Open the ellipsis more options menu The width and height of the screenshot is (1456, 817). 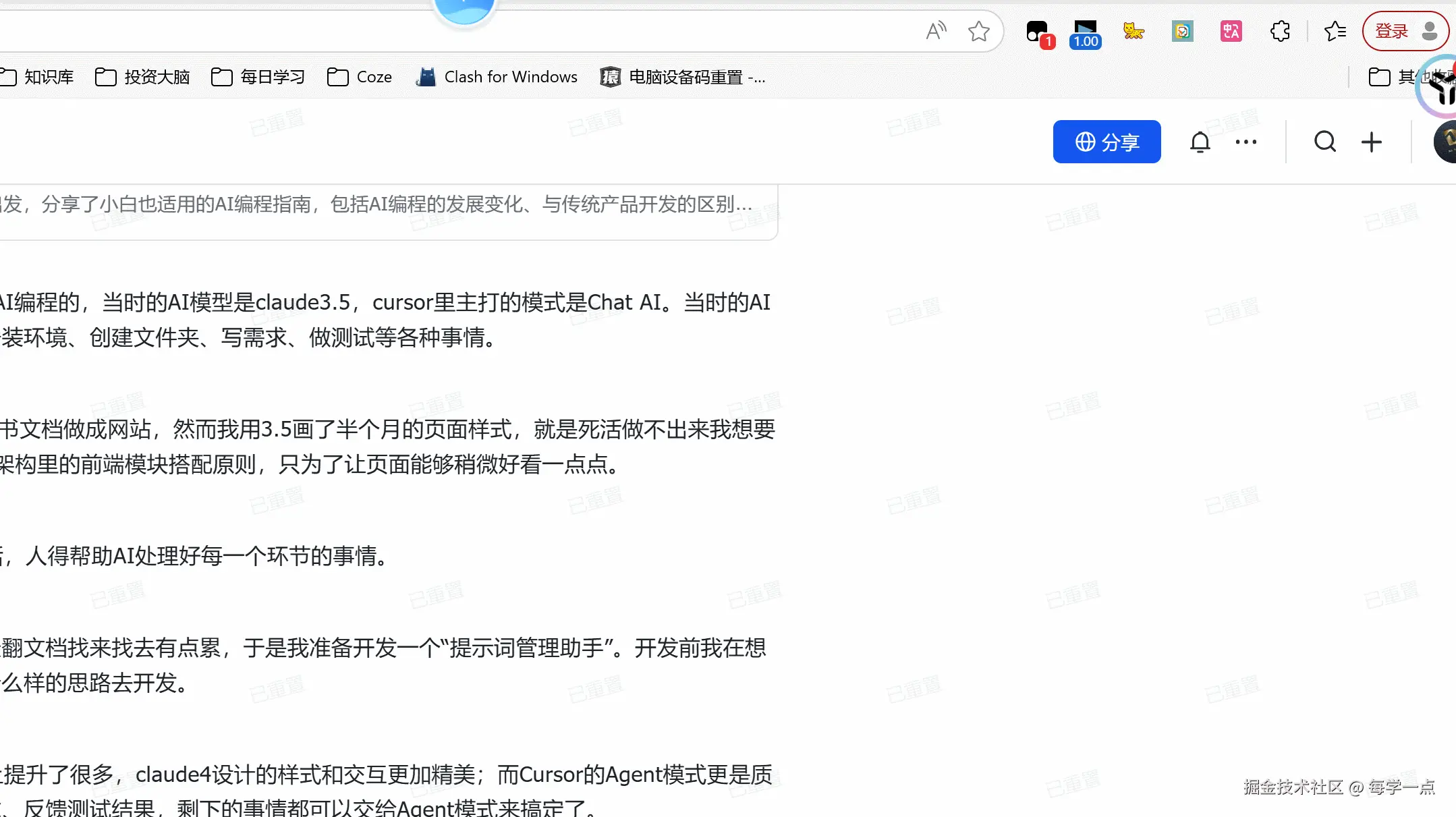(x=1245, y=142)
